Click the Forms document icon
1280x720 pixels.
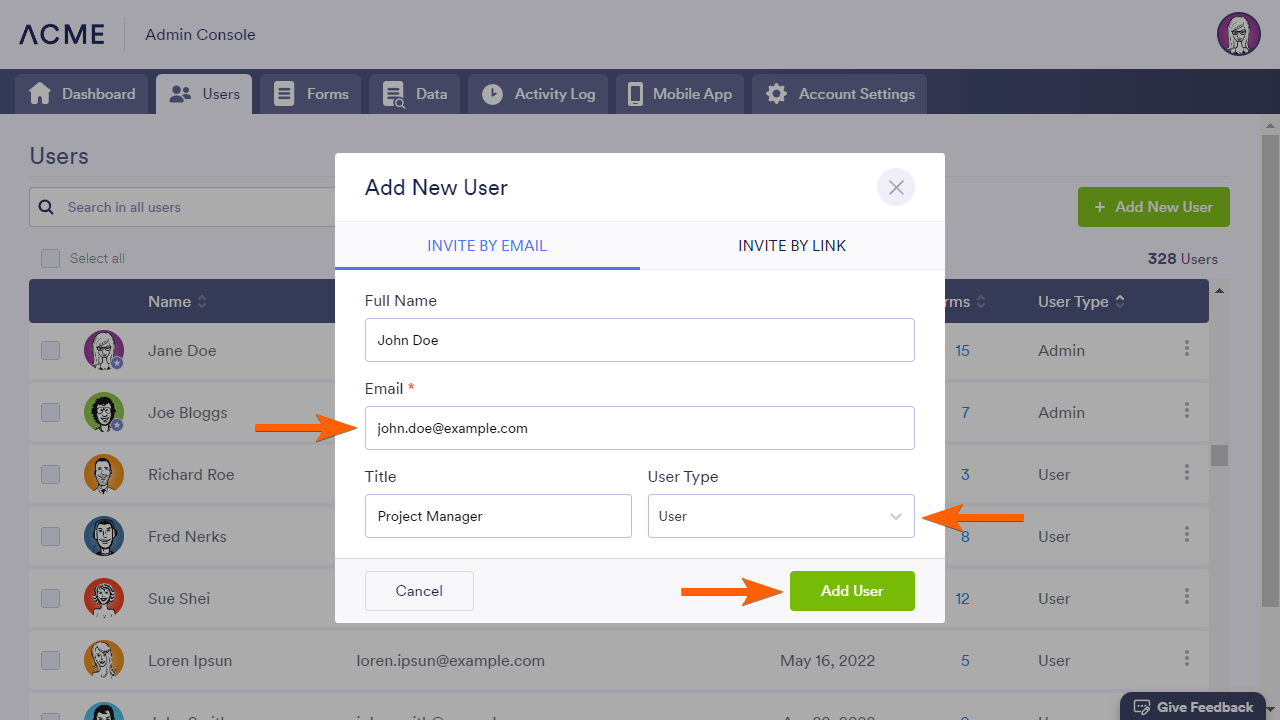coord(284,94)
